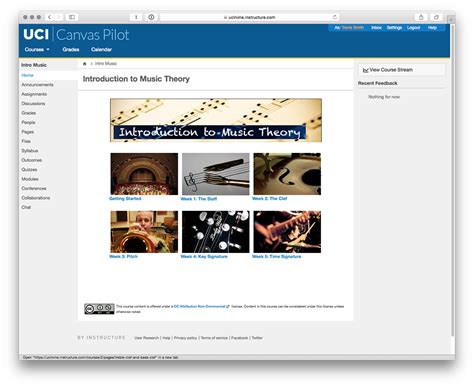Viewport: 474px width, 387px height.
Task: Click the guitar headstock Week 4 thumbnail
Action: 216,232
